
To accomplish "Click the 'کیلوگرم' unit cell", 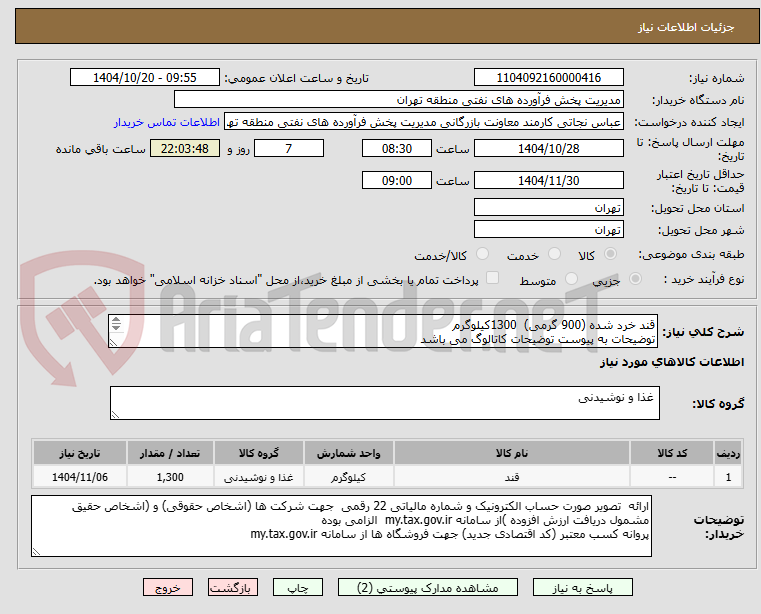I will click(348, 477).
